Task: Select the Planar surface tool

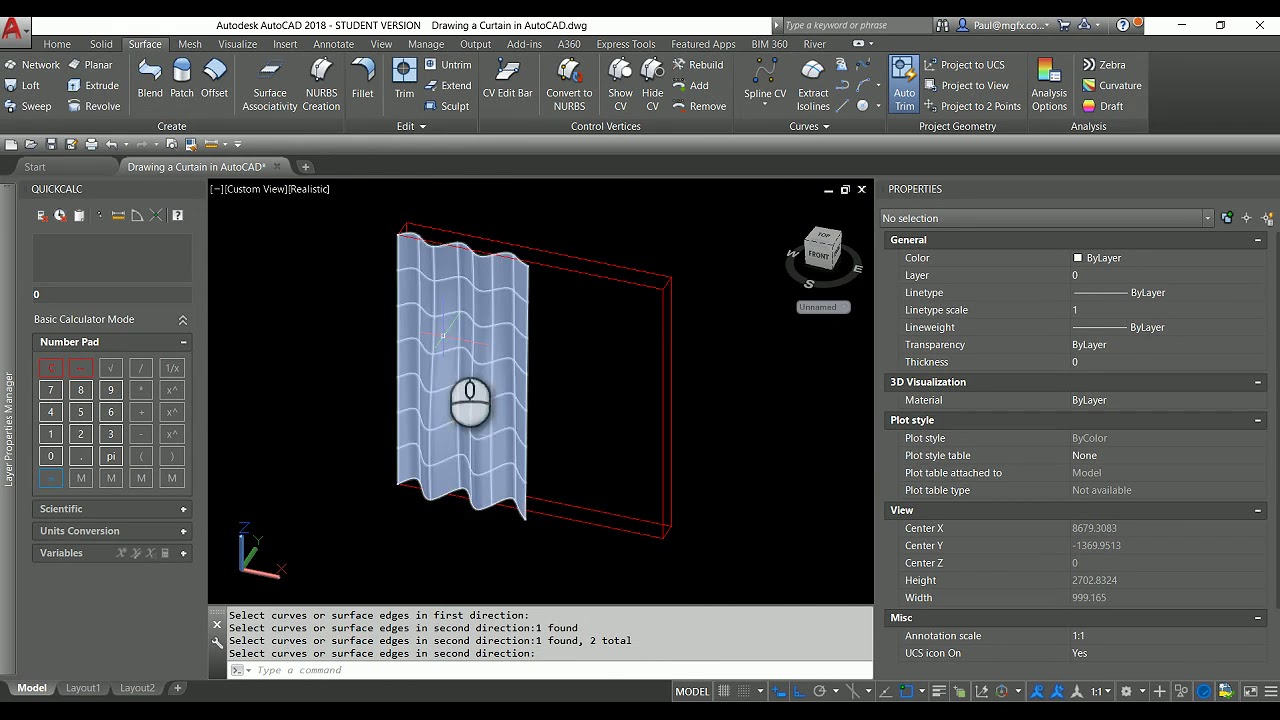Action: [90, 64]
